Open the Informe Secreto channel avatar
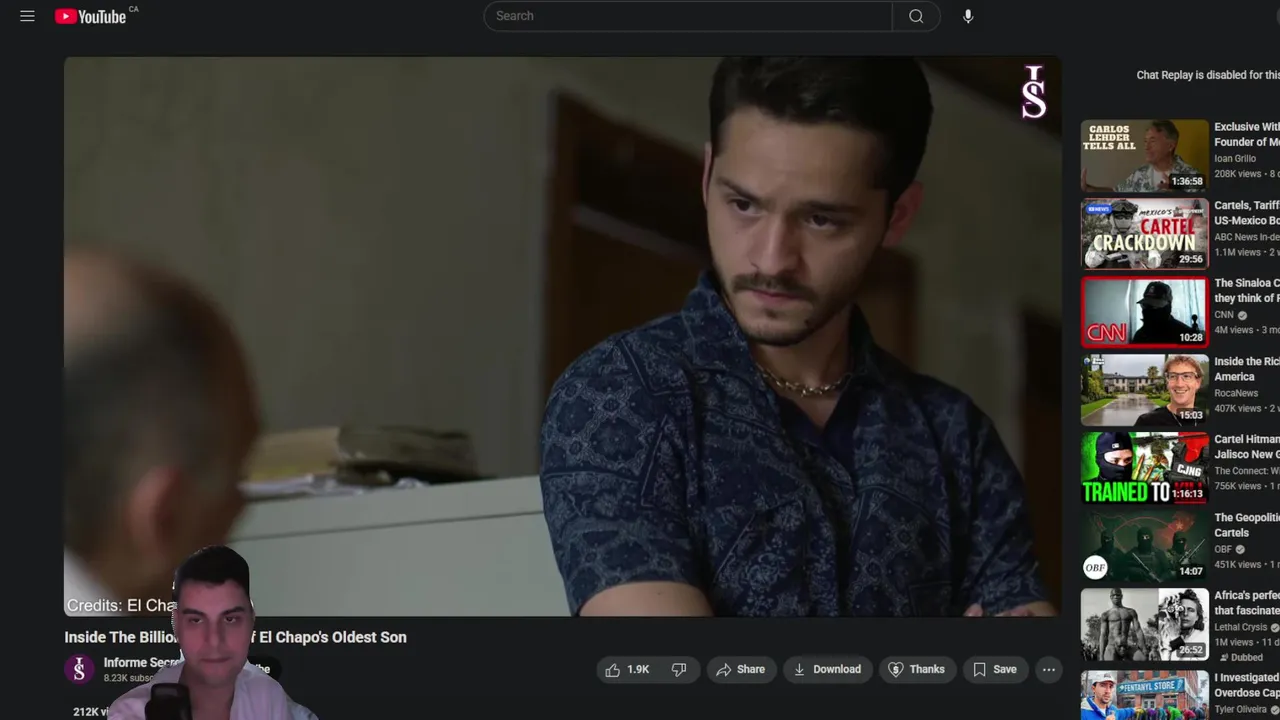 pyautogui.click(x=79, y=669)
